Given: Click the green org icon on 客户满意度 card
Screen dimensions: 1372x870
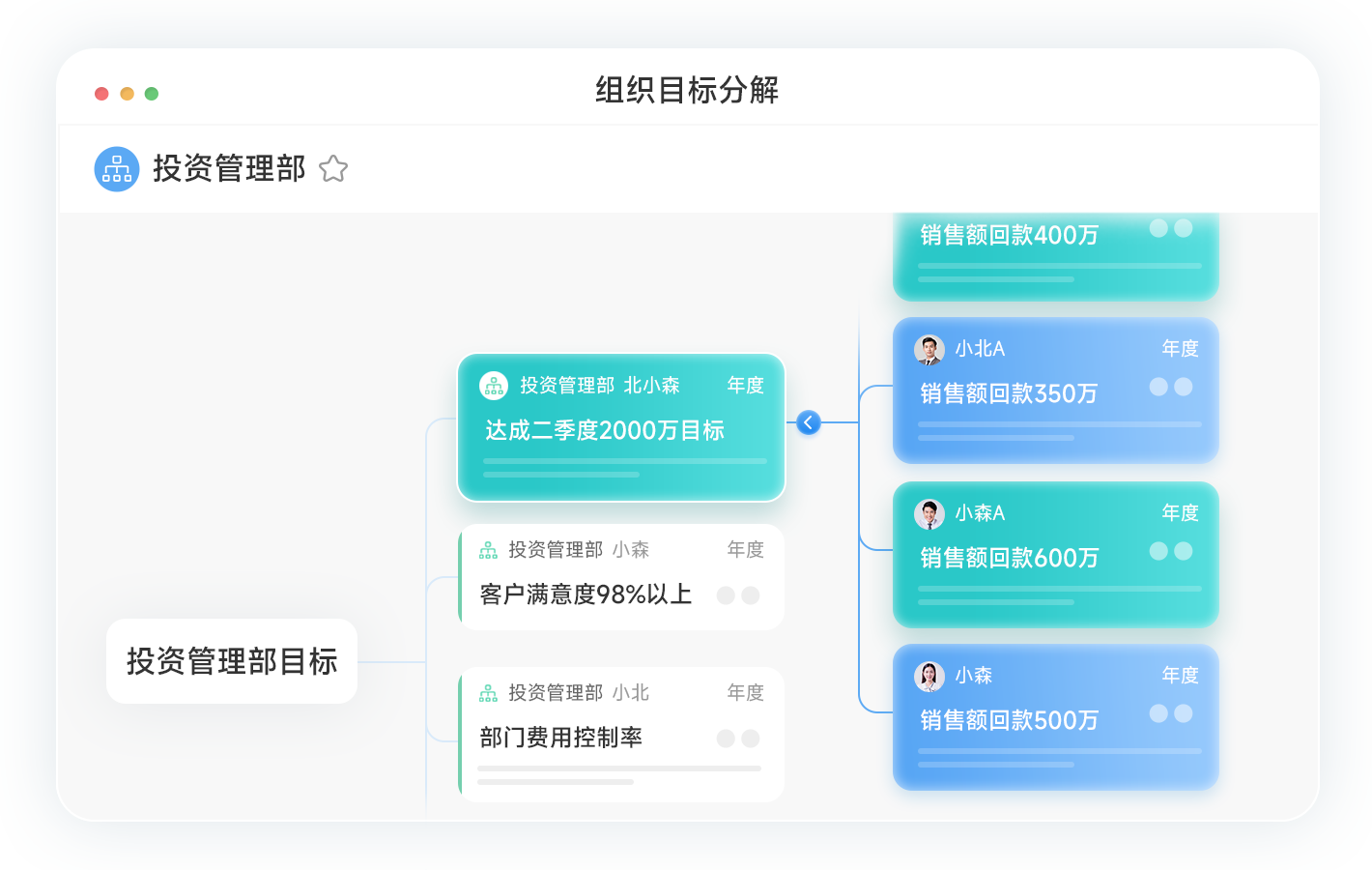Looking at the screenshot, I should [489, 550].
